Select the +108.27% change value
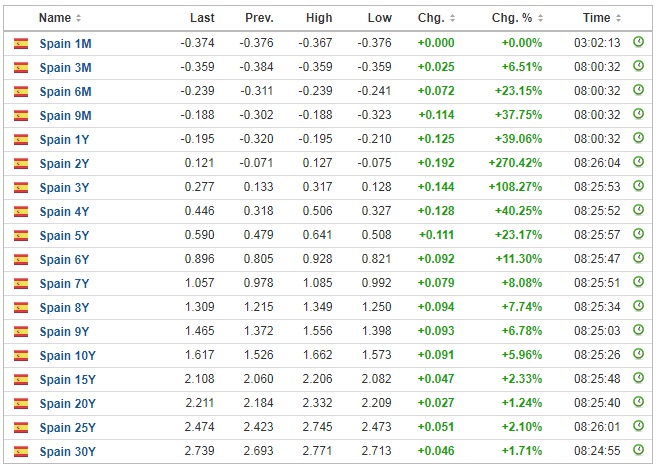 [x=515, y=187]
